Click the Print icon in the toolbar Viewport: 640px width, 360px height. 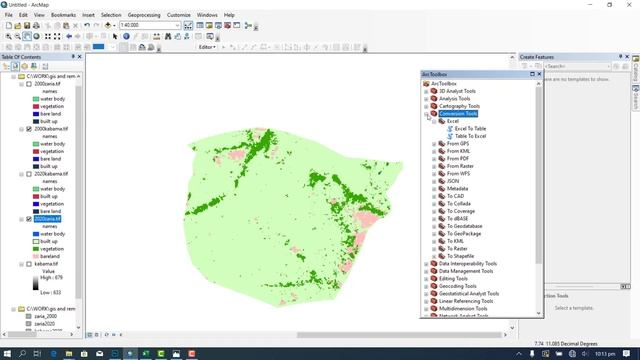(x=36, y=26)
